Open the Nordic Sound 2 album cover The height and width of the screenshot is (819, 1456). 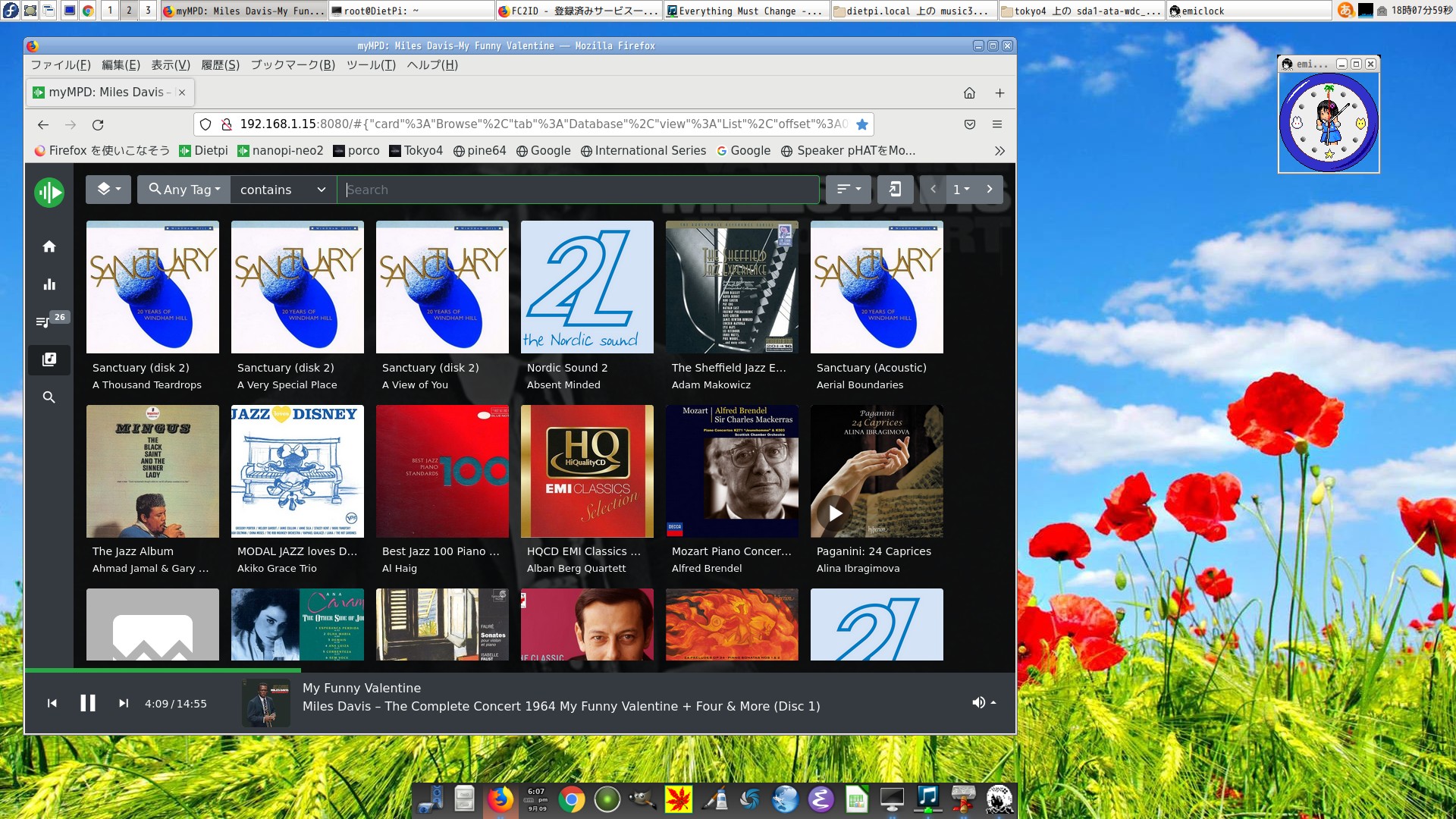click(x=587, y=287)
